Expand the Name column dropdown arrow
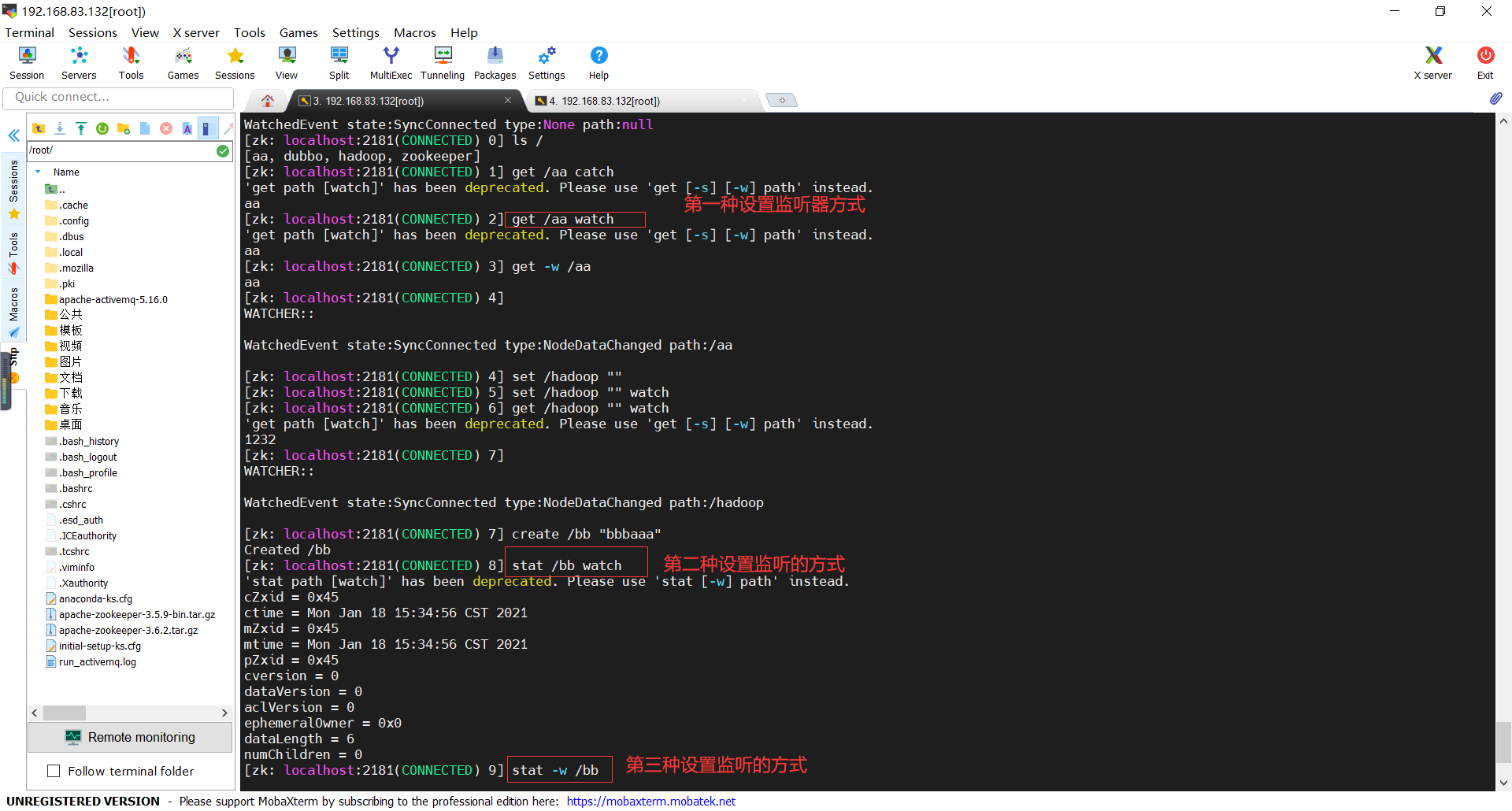1512x811 pixels. (38, 172)
